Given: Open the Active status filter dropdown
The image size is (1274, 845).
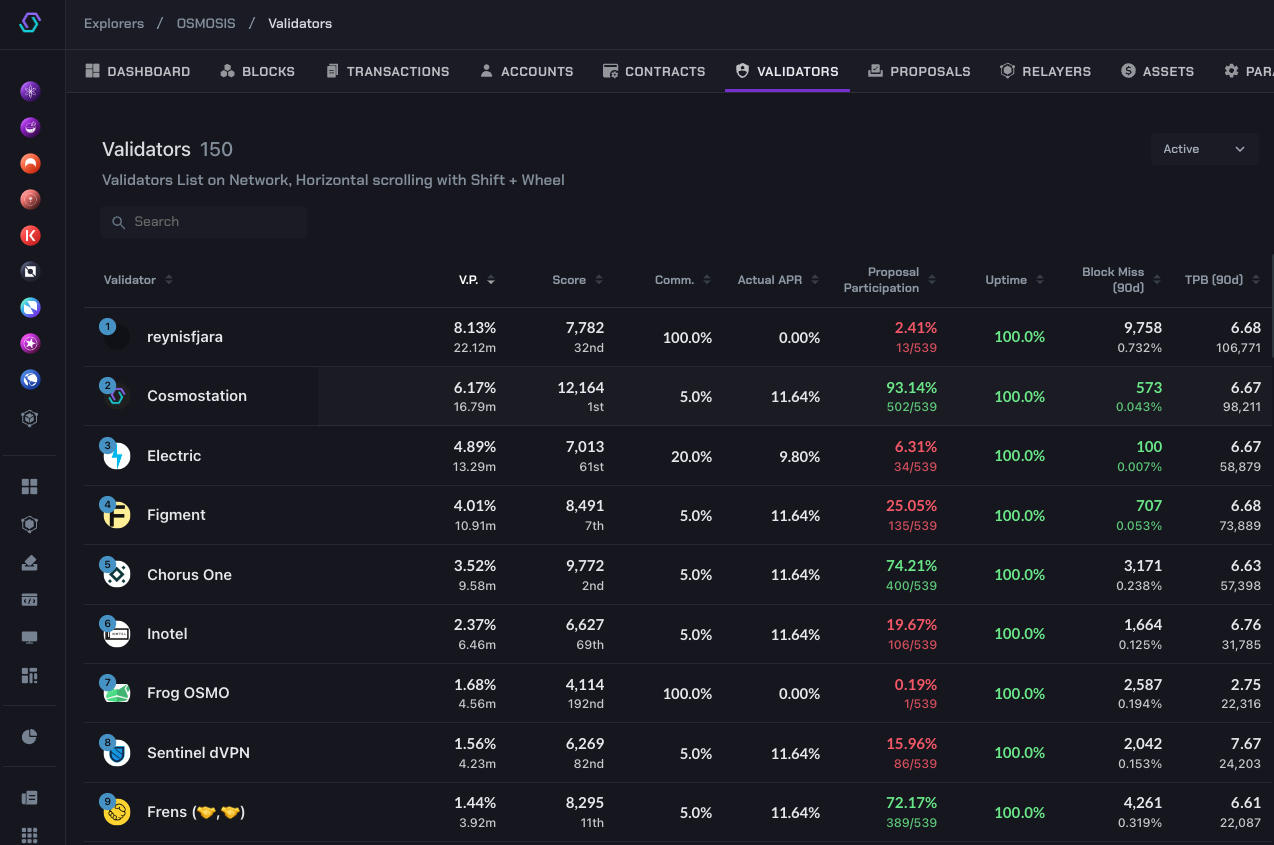Looking at the screenshot, I should [x=1204, y=149].
